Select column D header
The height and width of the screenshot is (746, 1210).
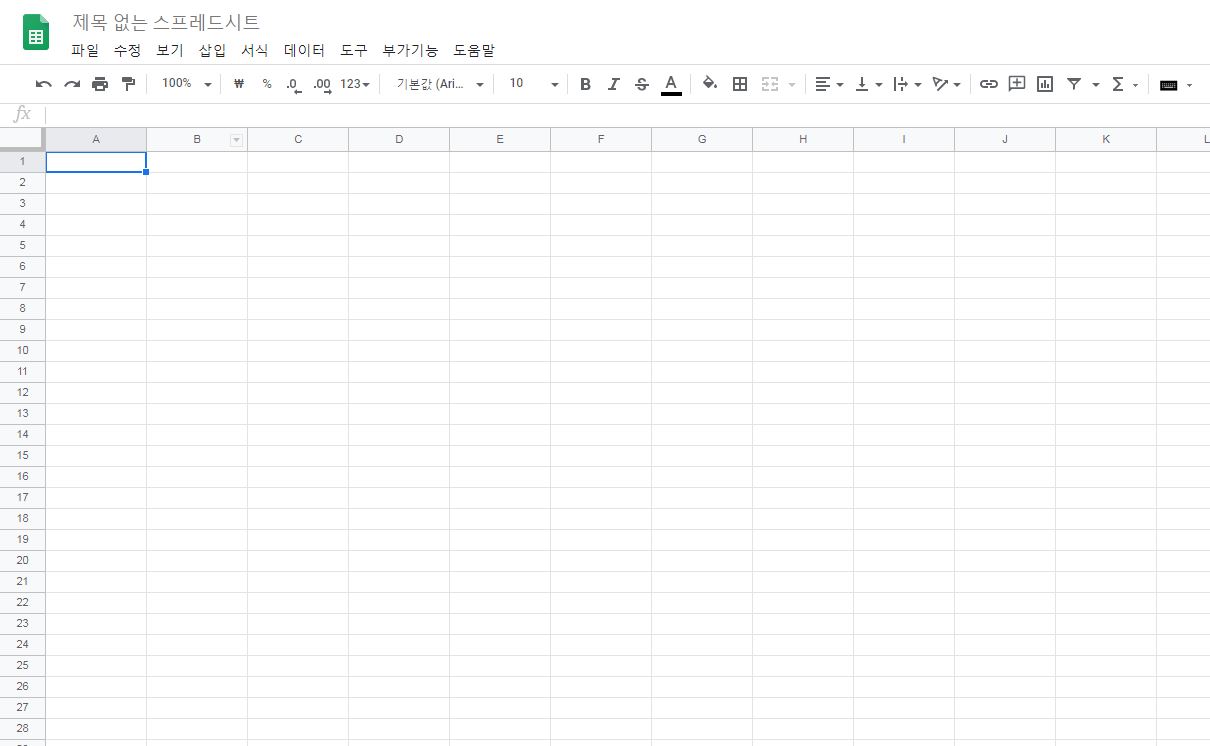(x=399, y=139)
